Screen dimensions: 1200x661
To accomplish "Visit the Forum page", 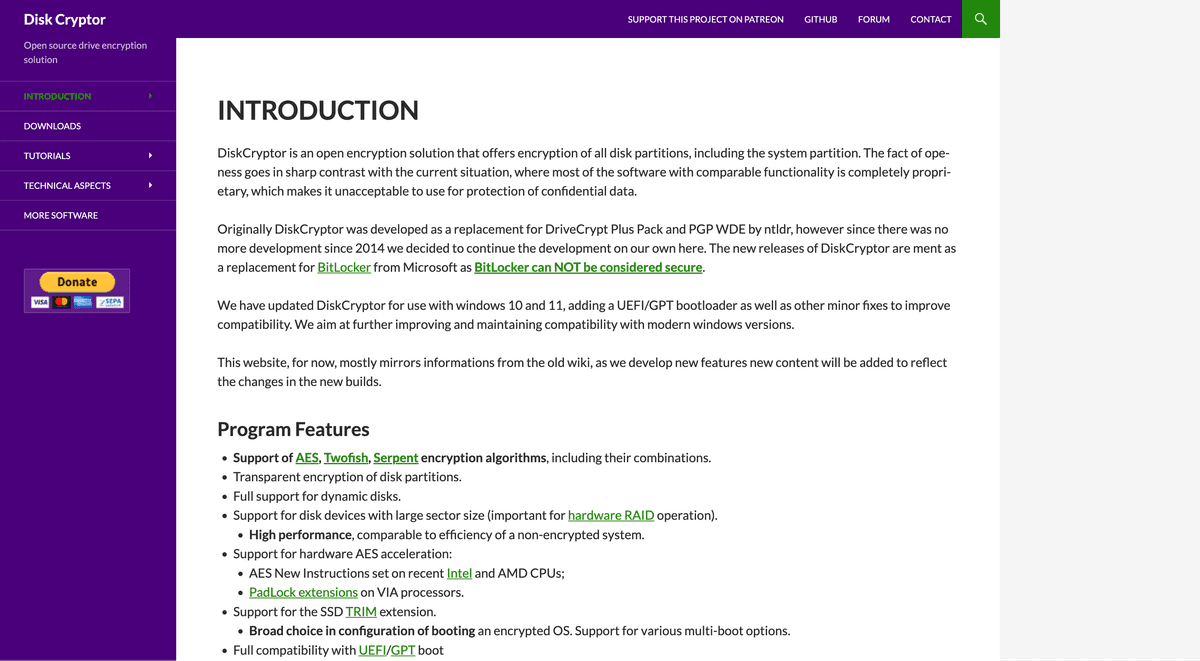I will [x=873, y=19].
